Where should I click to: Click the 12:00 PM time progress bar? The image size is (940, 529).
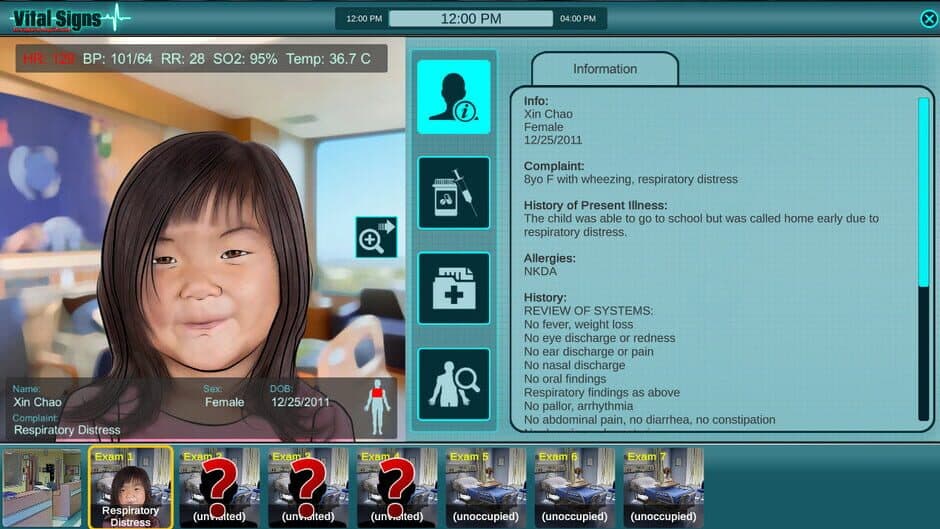[471, 19]
